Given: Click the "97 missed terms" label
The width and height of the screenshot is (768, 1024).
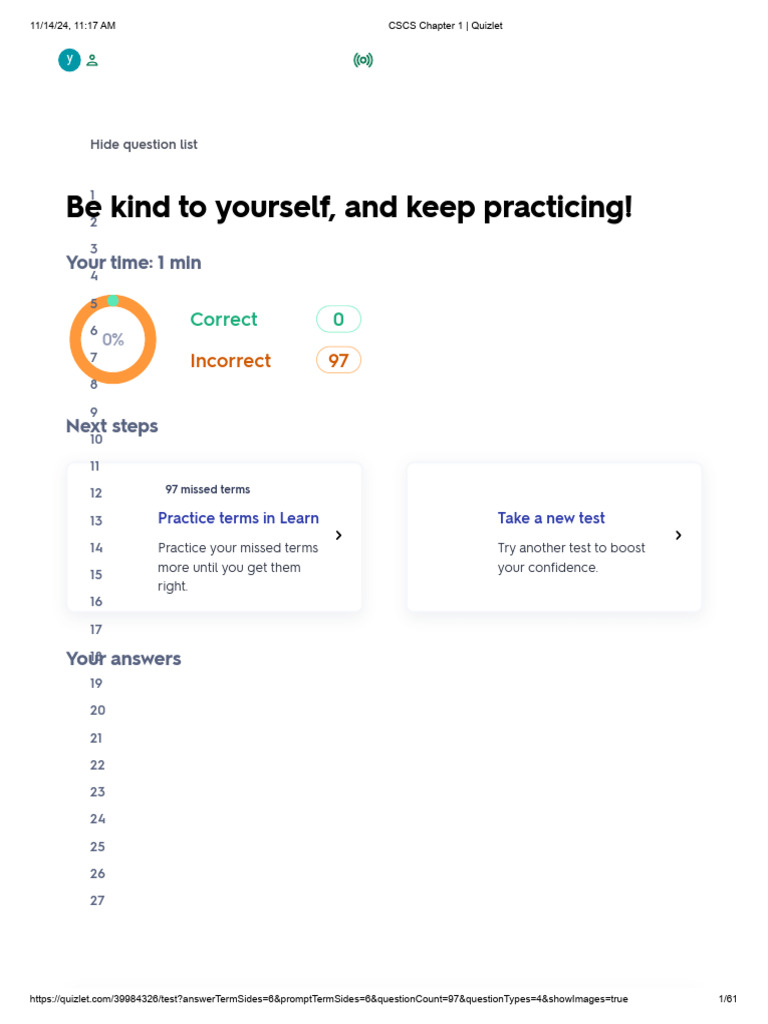Looking at the screenshot, I should click(x=208, y=490).
